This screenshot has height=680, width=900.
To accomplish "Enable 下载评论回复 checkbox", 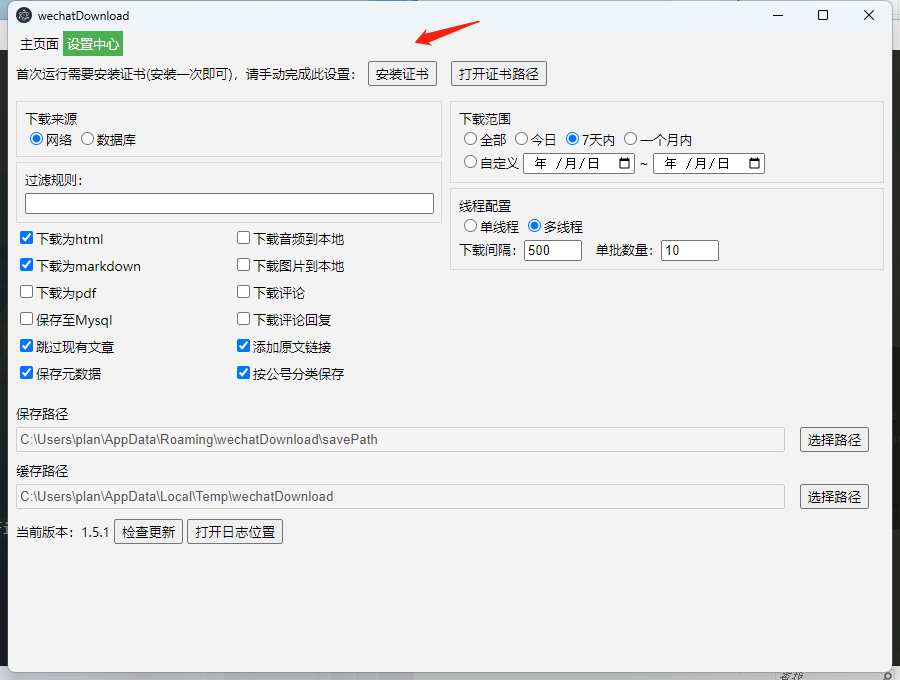I will tap(243, 319).
